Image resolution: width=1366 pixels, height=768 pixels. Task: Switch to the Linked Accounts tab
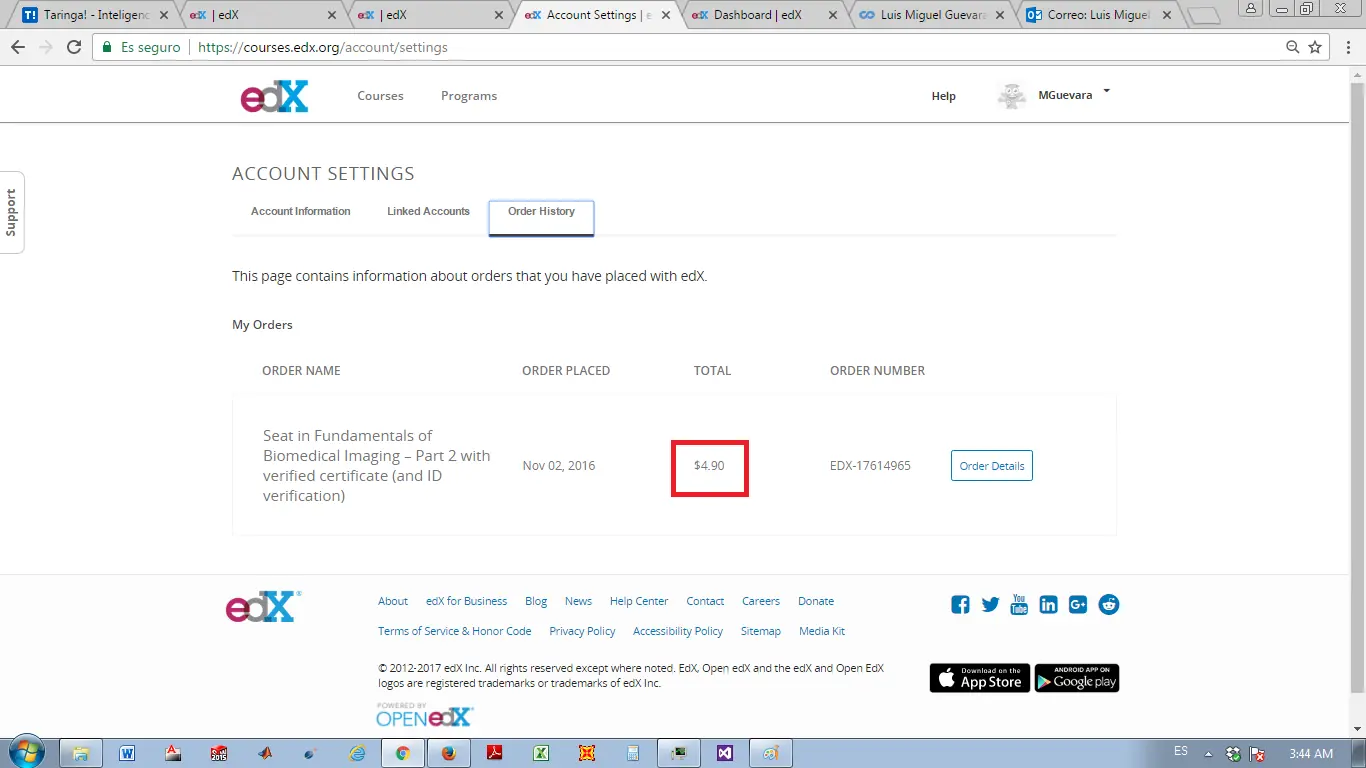(428, 212)
